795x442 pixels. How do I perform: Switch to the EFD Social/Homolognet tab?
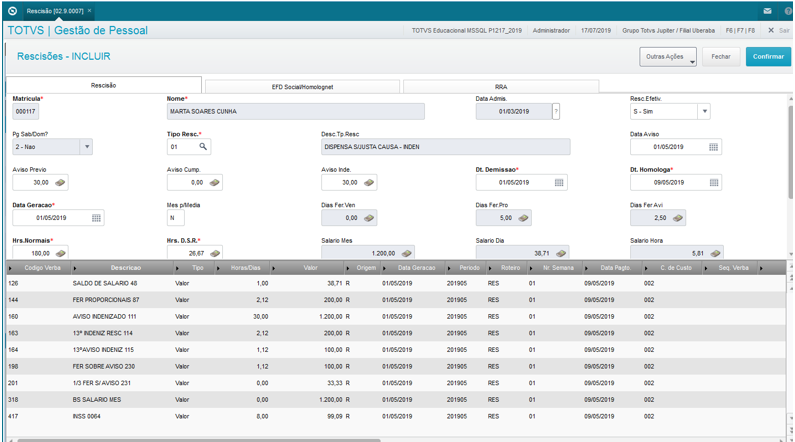302,87
